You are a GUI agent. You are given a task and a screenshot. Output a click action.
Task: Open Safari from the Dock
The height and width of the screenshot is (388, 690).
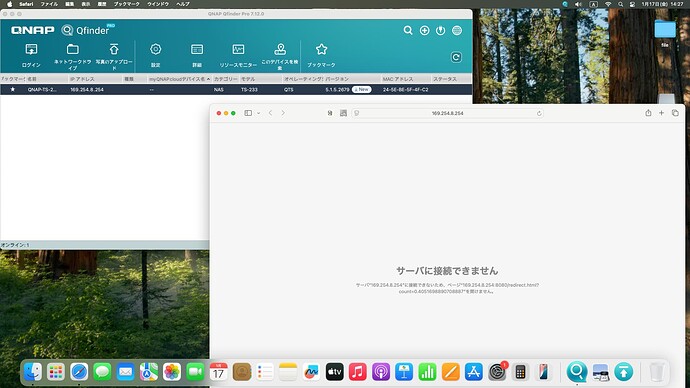pyautogui.click(x=79, y=372)
